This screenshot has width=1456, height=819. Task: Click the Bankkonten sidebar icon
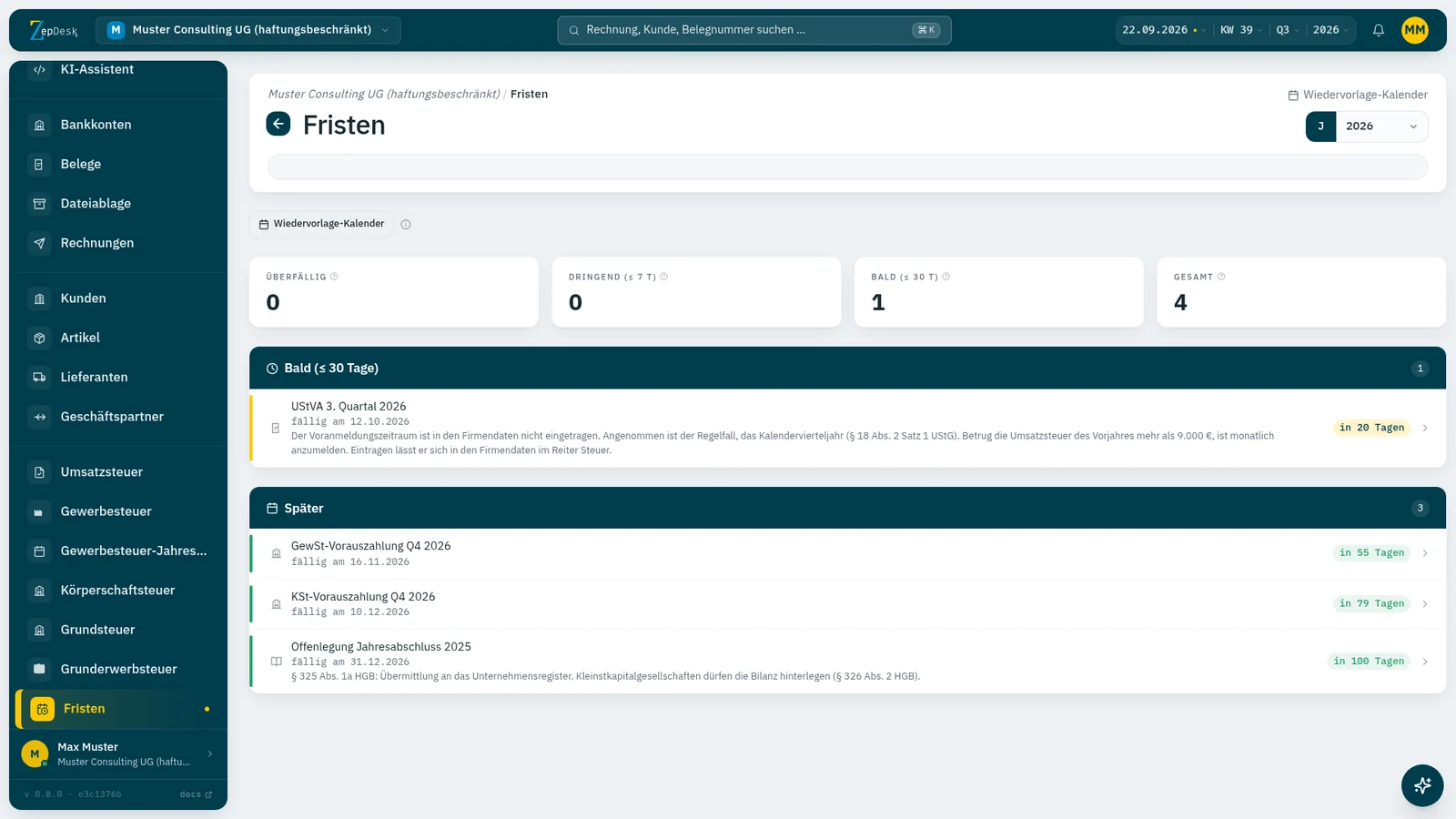[39, 125]
